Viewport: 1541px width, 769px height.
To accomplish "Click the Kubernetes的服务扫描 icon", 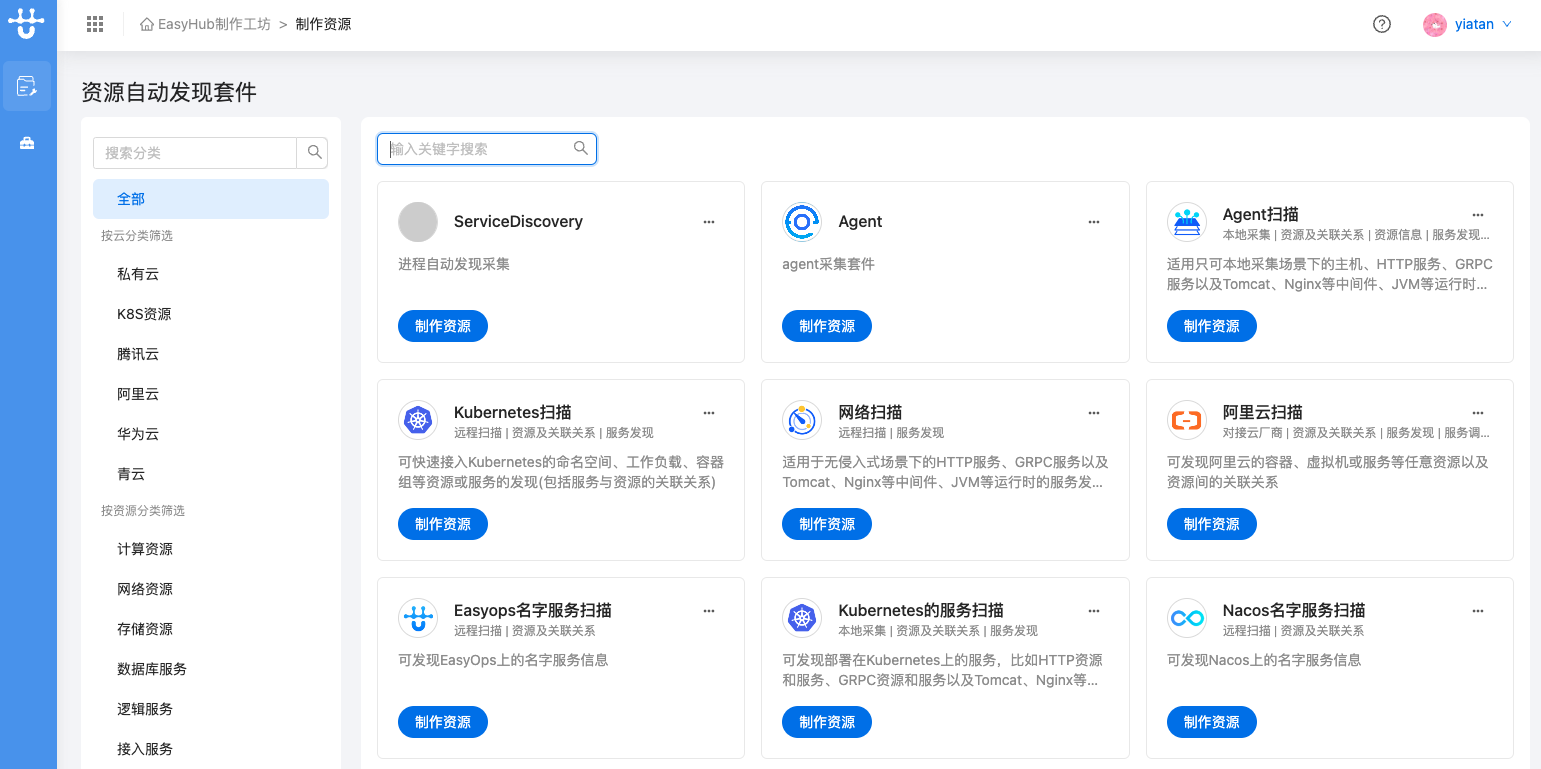I will tap(802, 618).
